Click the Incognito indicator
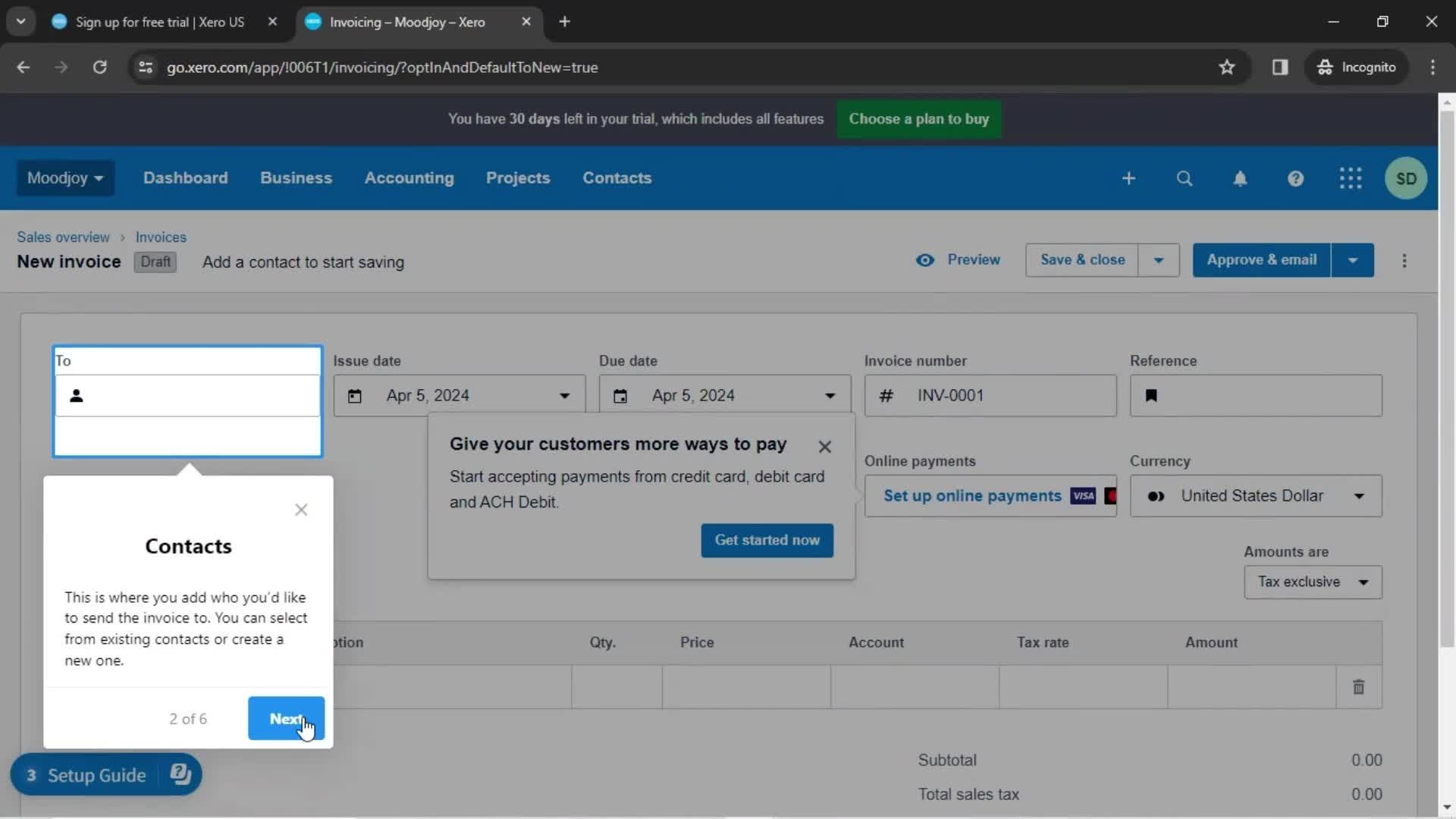 1357,67
